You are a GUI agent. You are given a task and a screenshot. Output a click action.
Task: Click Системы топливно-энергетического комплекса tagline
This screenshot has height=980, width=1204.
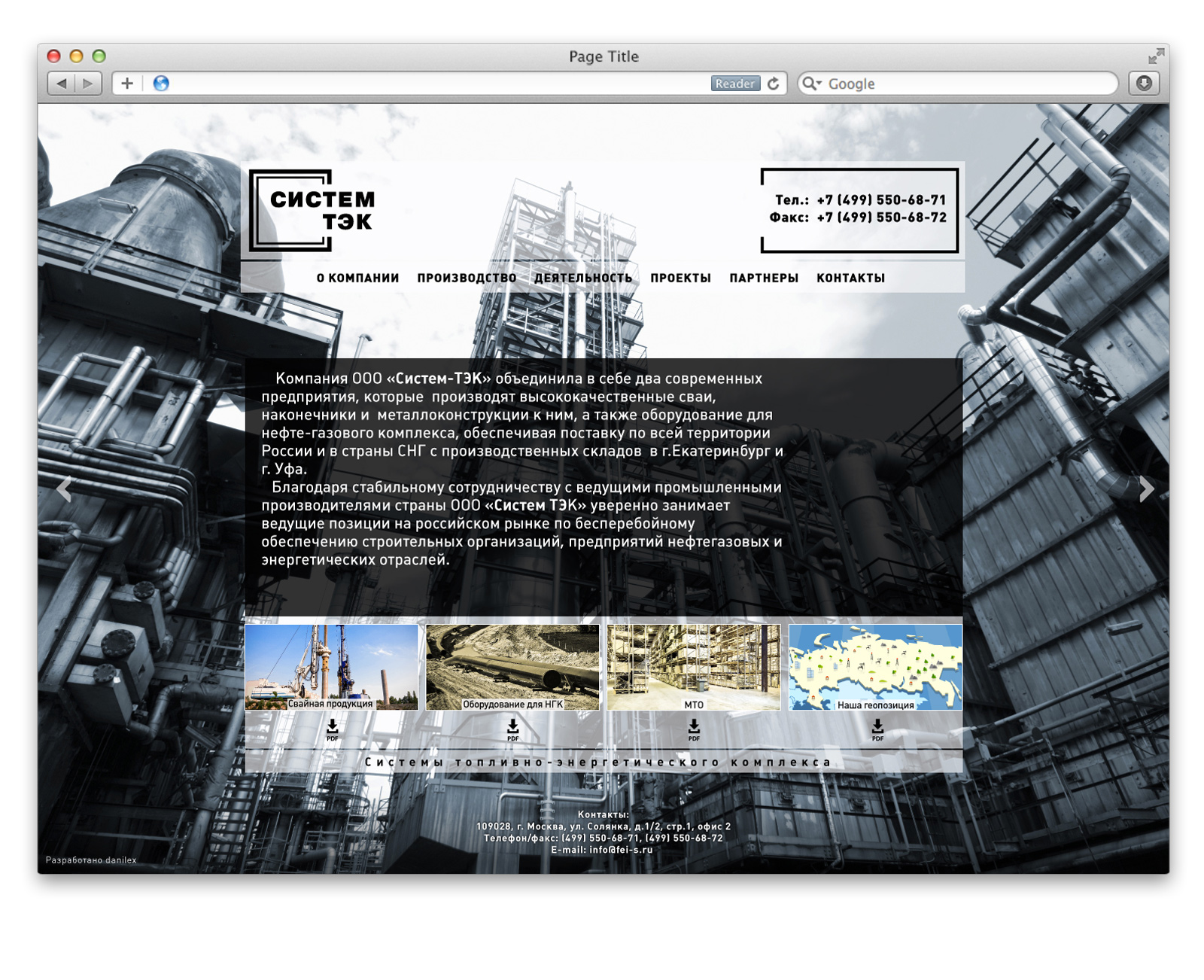[597, 762]
